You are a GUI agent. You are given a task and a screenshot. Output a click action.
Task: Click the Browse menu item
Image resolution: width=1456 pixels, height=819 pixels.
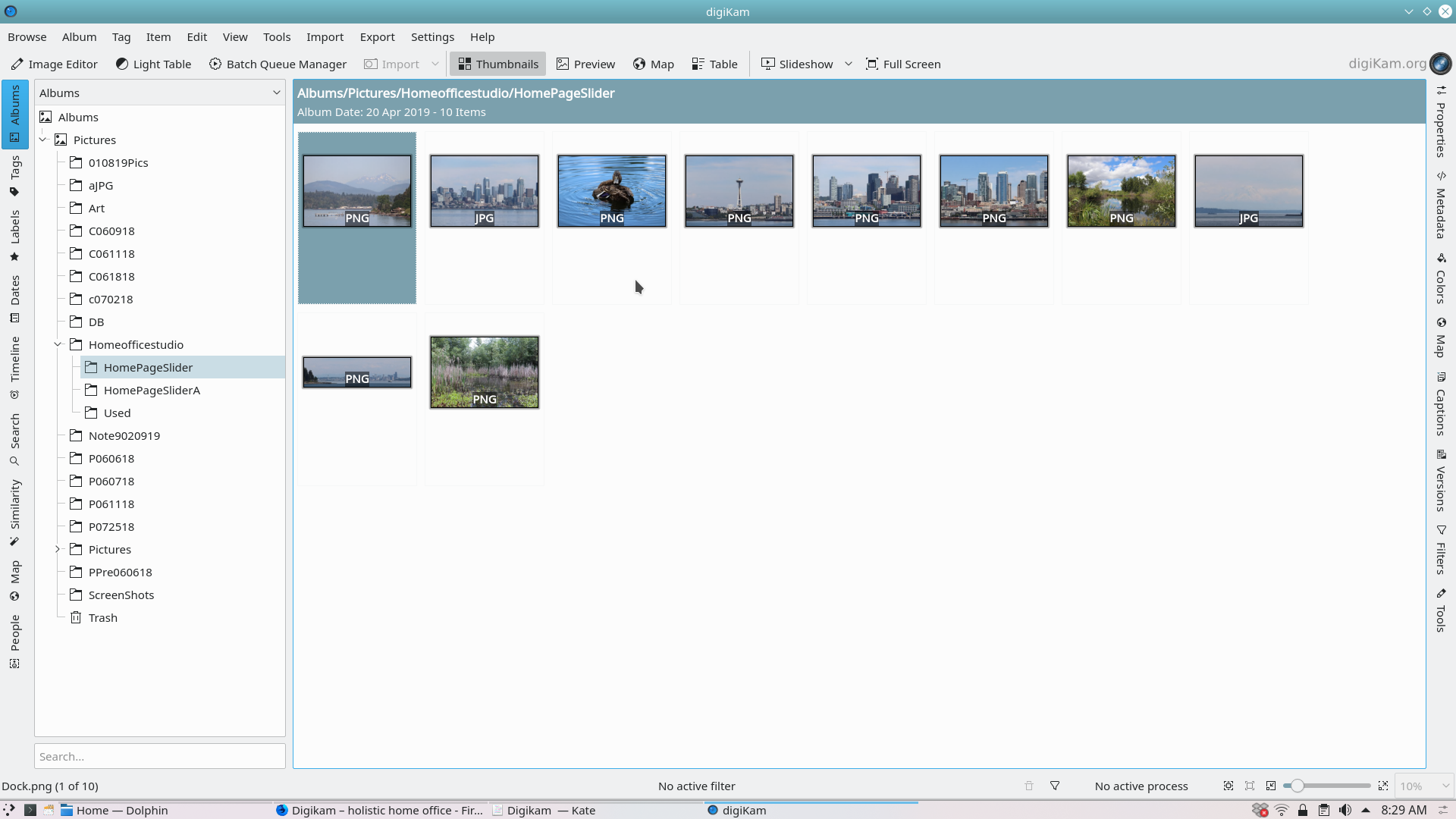[27, 37]
